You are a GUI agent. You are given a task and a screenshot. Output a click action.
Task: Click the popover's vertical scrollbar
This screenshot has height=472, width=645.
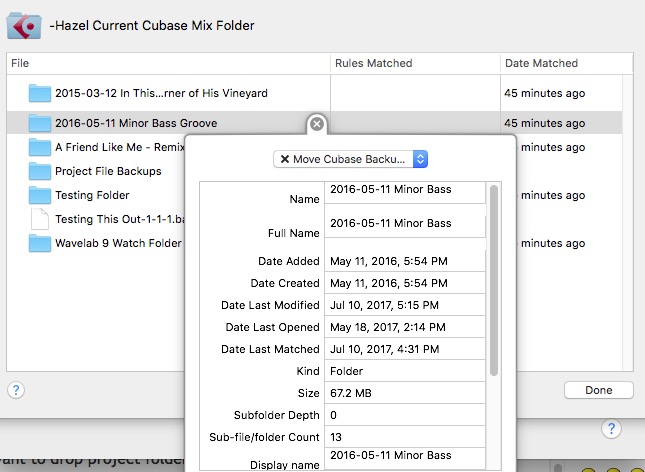pos(494,280)
